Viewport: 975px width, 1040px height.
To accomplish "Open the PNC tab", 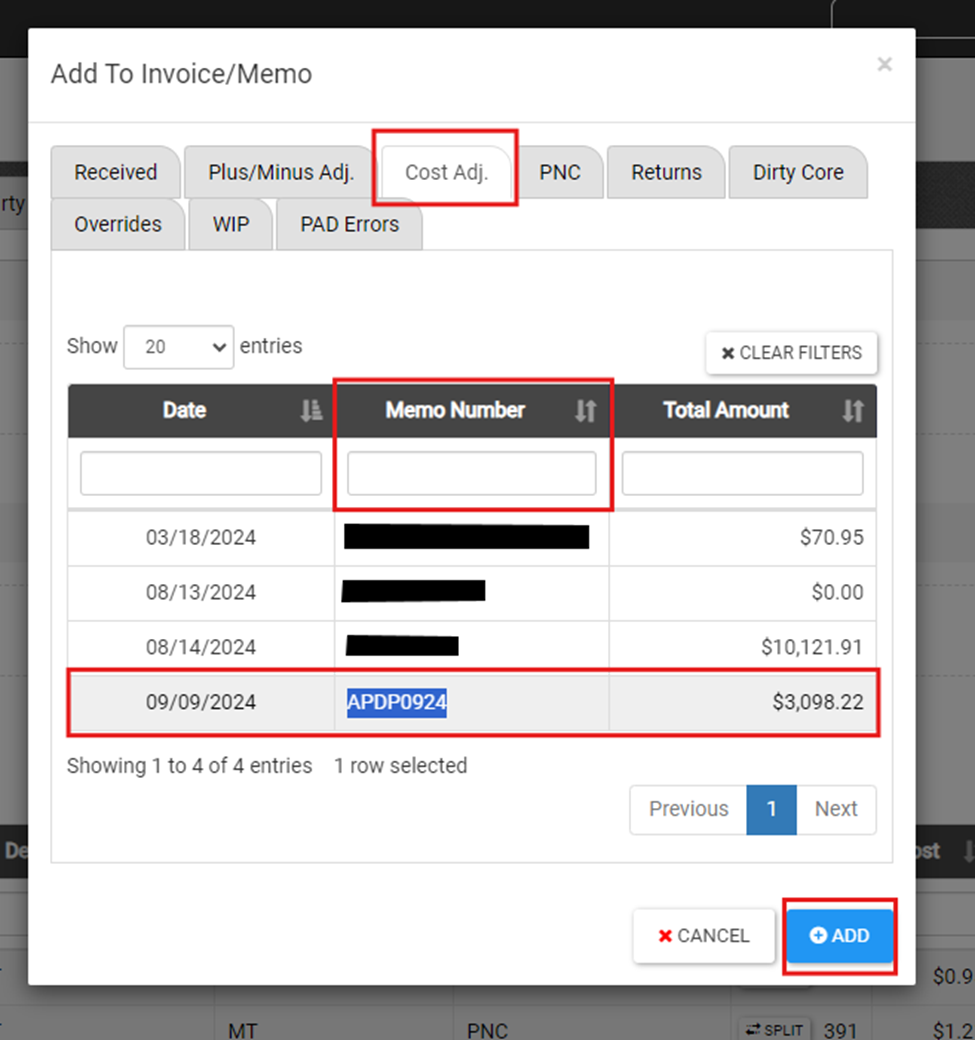I will click(x=560, y=172).
